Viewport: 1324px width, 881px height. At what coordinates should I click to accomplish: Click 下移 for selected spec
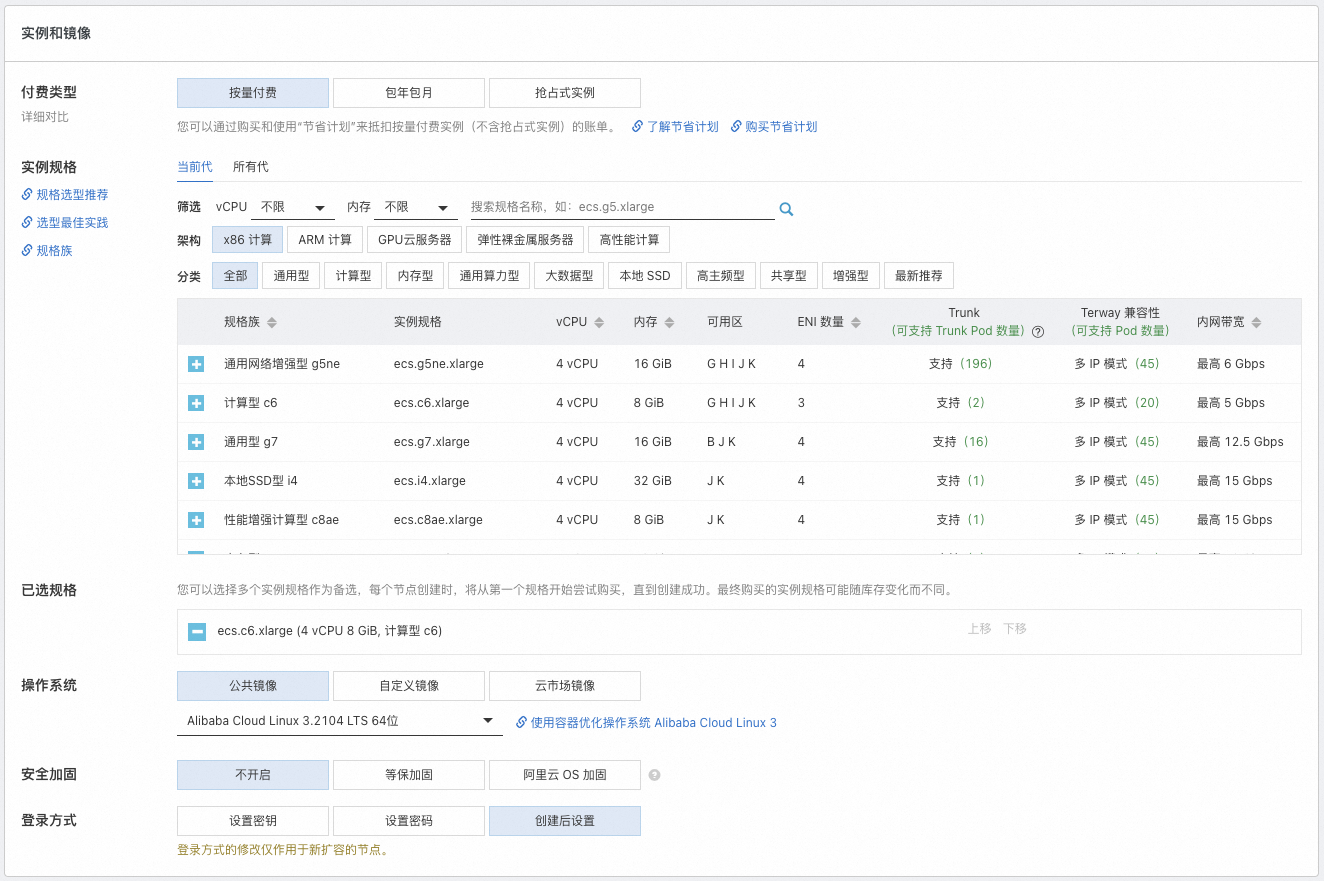(x=1015, y=629)
